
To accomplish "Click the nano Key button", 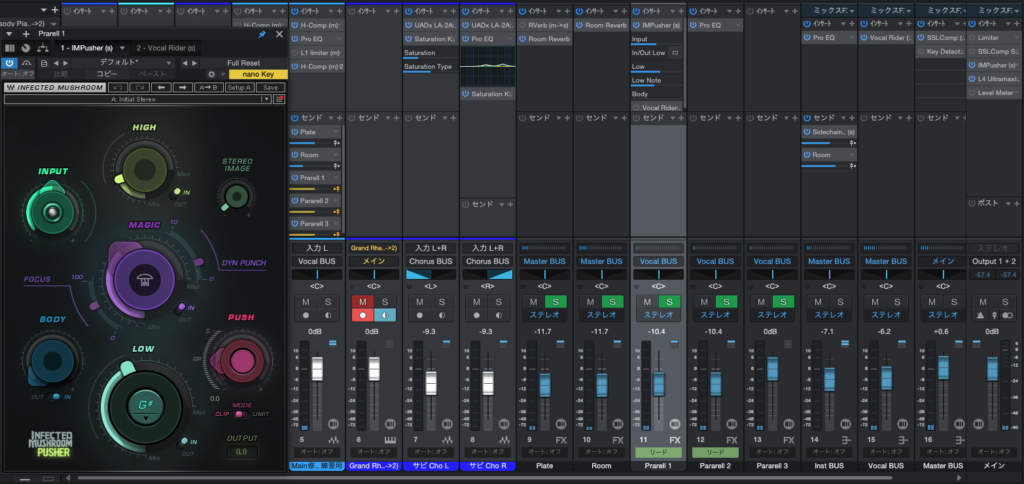I will pyautogui.click(x=258, y=74).
